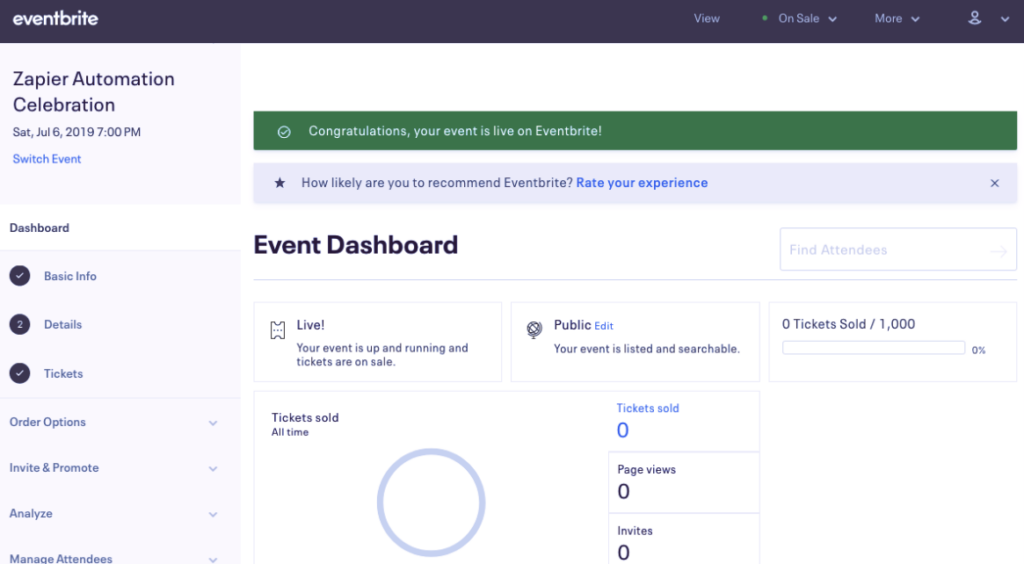Select the Page views metric box

(x=684, y=482)
